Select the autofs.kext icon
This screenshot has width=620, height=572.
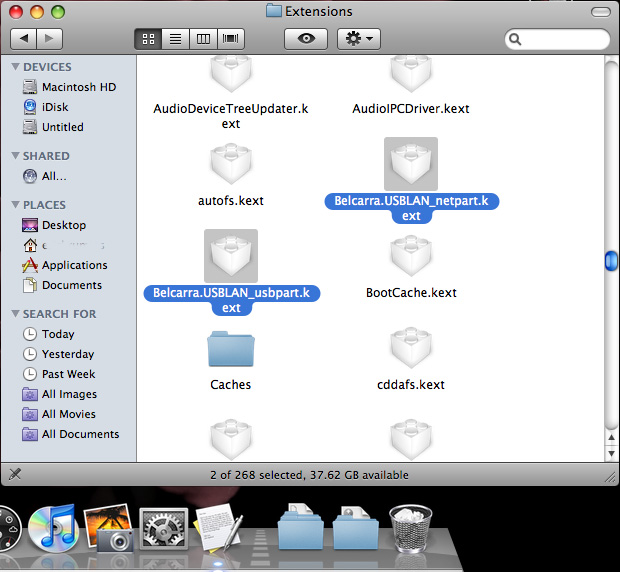231,164
